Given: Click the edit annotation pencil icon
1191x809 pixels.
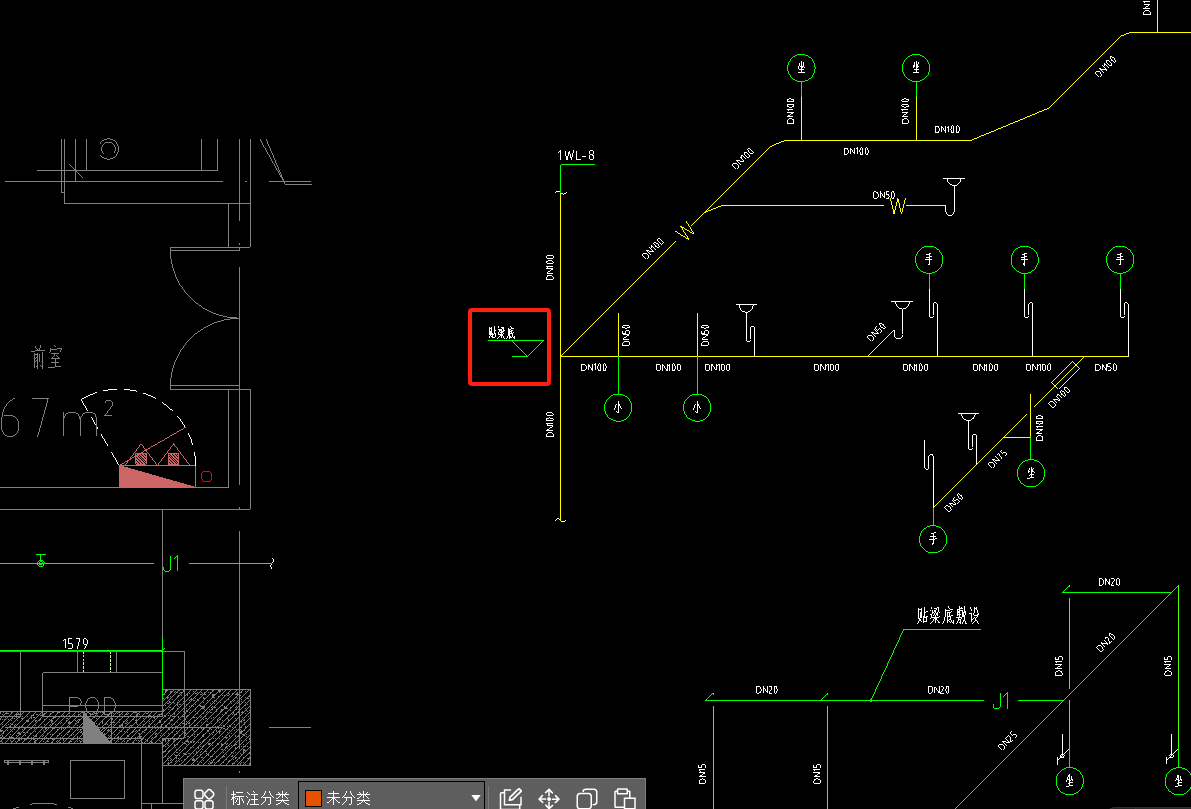Looking at the screenshot, I should [511, 798].
